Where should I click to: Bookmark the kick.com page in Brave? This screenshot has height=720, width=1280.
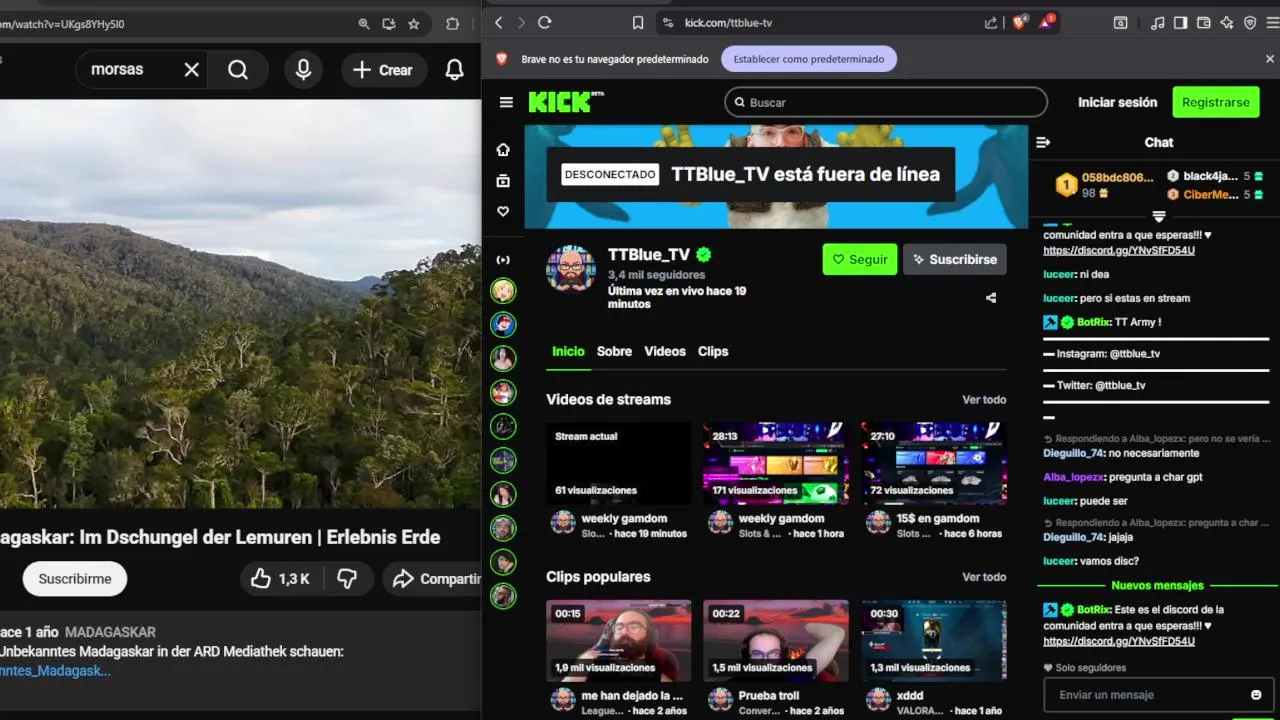tap(638, 22)
